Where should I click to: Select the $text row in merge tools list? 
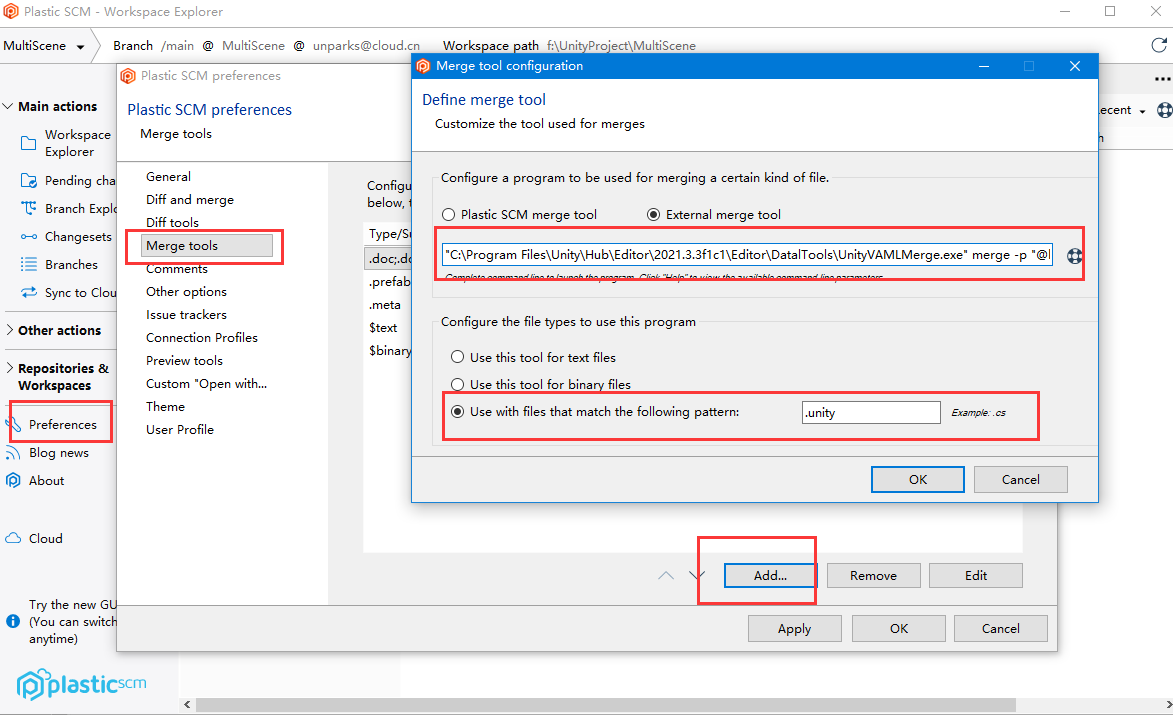pos(389,328)
